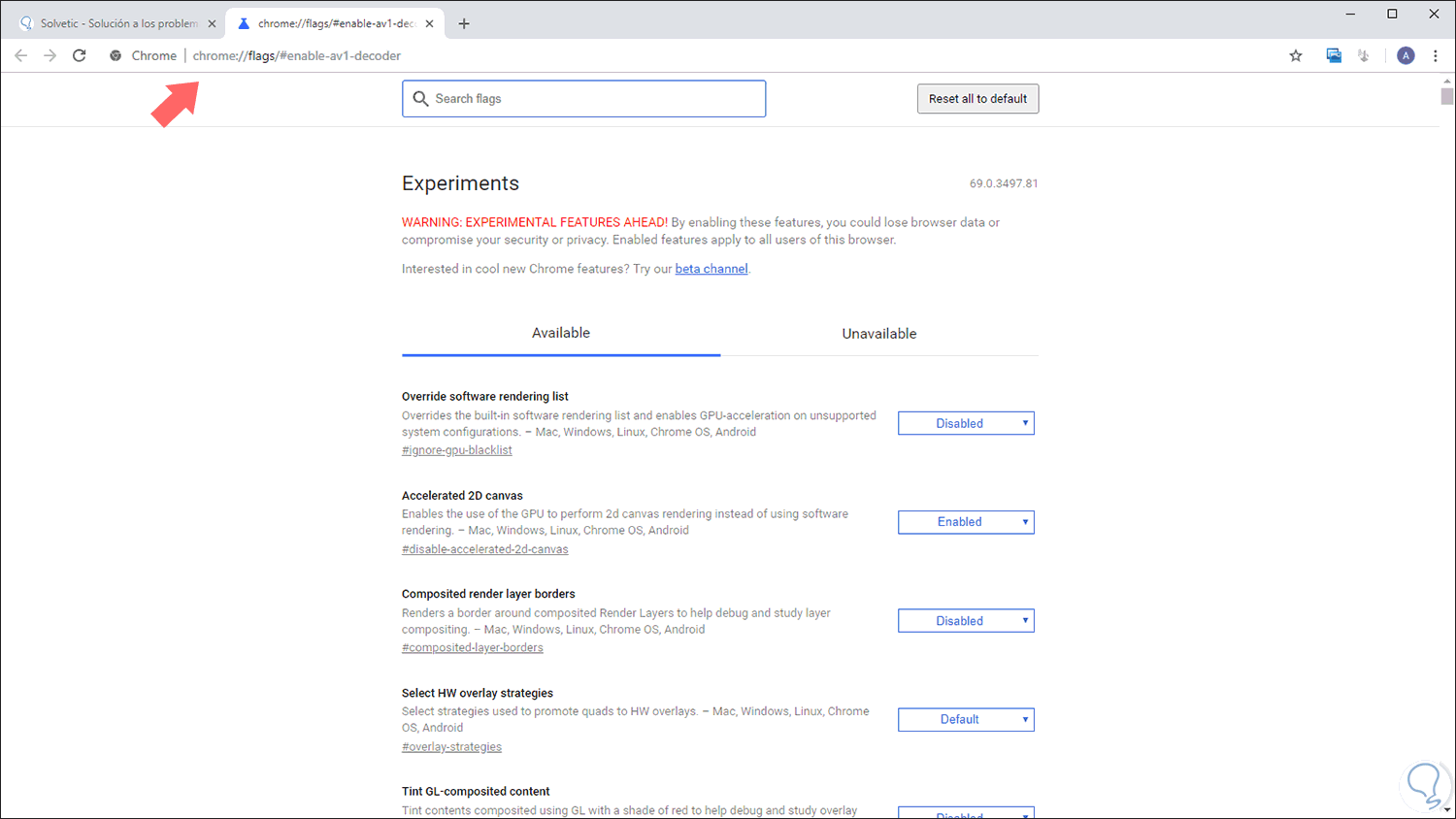Switch to the Unavailable tab
Screen dimensions: 1456x819
pos(878,333)
